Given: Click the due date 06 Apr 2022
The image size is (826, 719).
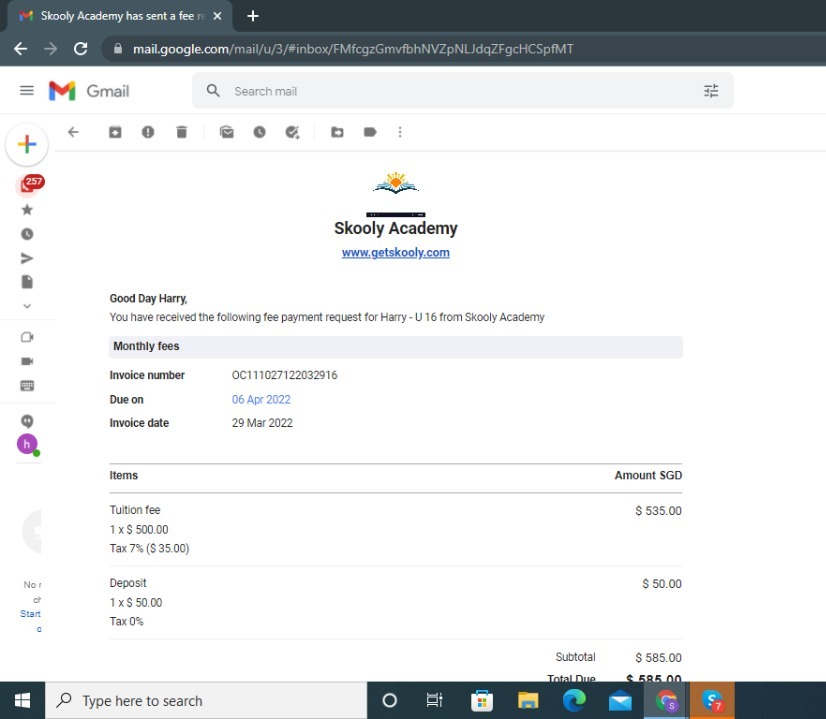Looking at the screenshot, I should coord(261,400).
